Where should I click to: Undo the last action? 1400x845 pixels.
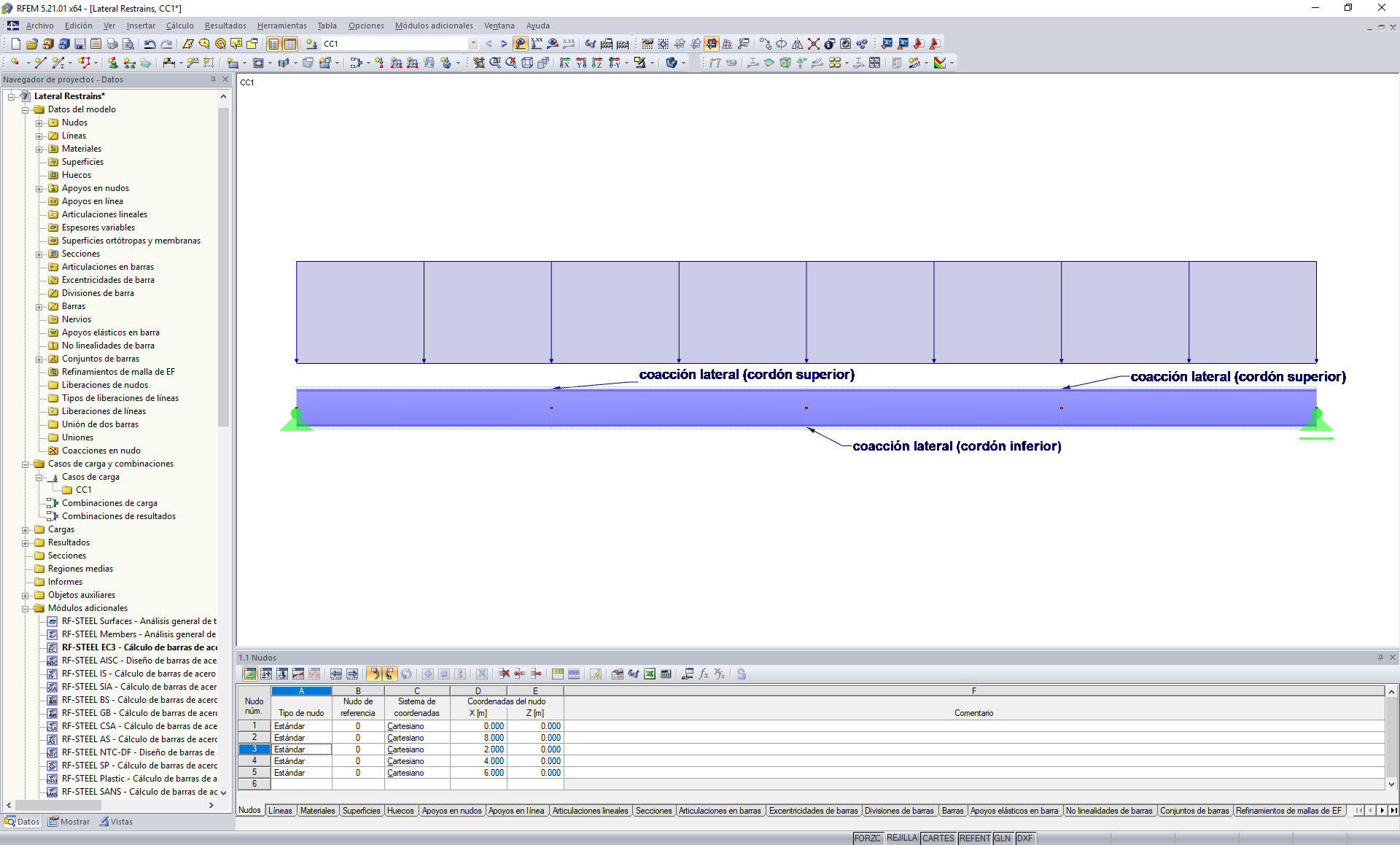[149, 44]
